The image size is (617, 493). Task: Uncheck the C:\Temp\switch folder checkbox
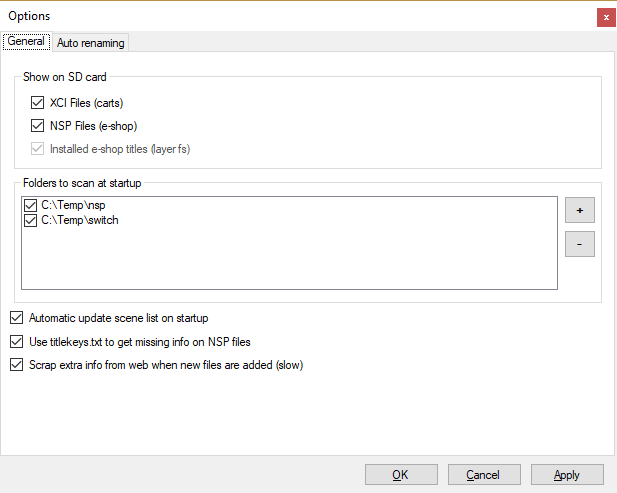click(31, 220)
